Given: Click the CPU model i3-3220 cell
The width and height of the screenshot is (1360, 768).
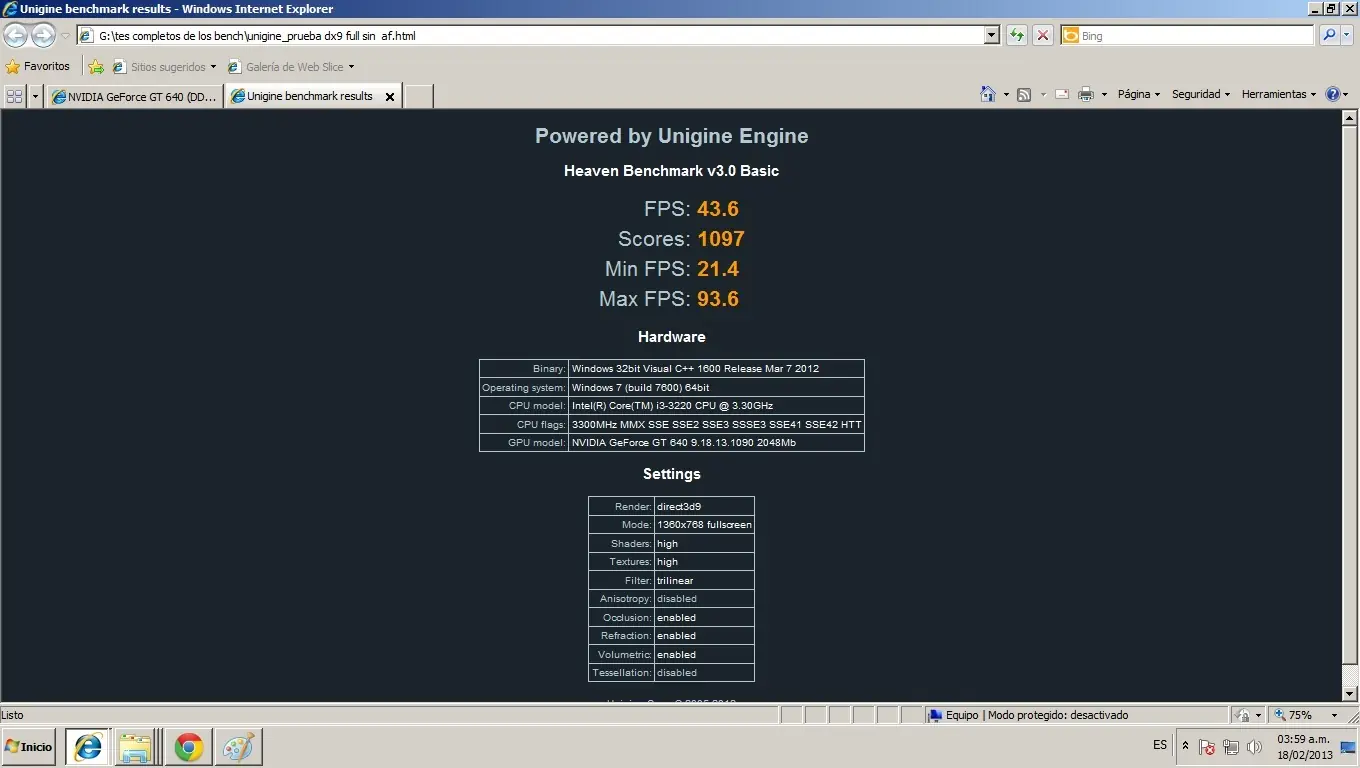Looking at the screenshot, I should [716, 406].
